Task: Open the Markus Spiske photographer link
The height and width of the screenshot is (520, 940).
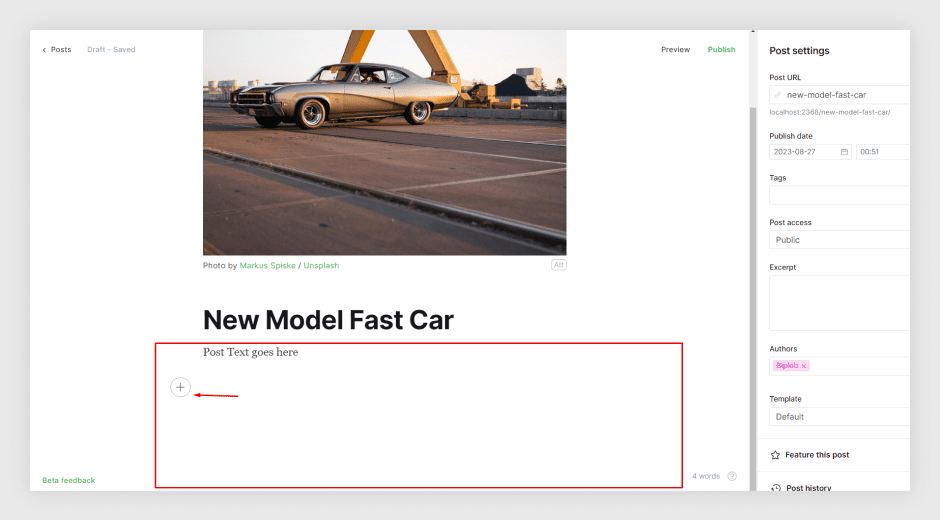Action: point(267,266)
